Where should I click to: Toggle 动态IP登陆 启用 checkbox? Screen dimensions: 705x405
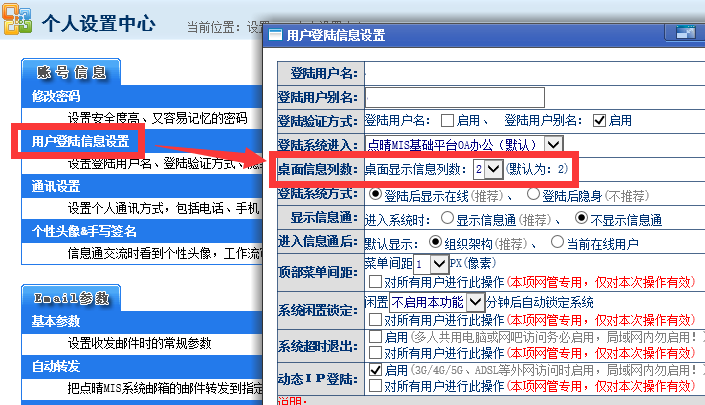click(375, 370)
